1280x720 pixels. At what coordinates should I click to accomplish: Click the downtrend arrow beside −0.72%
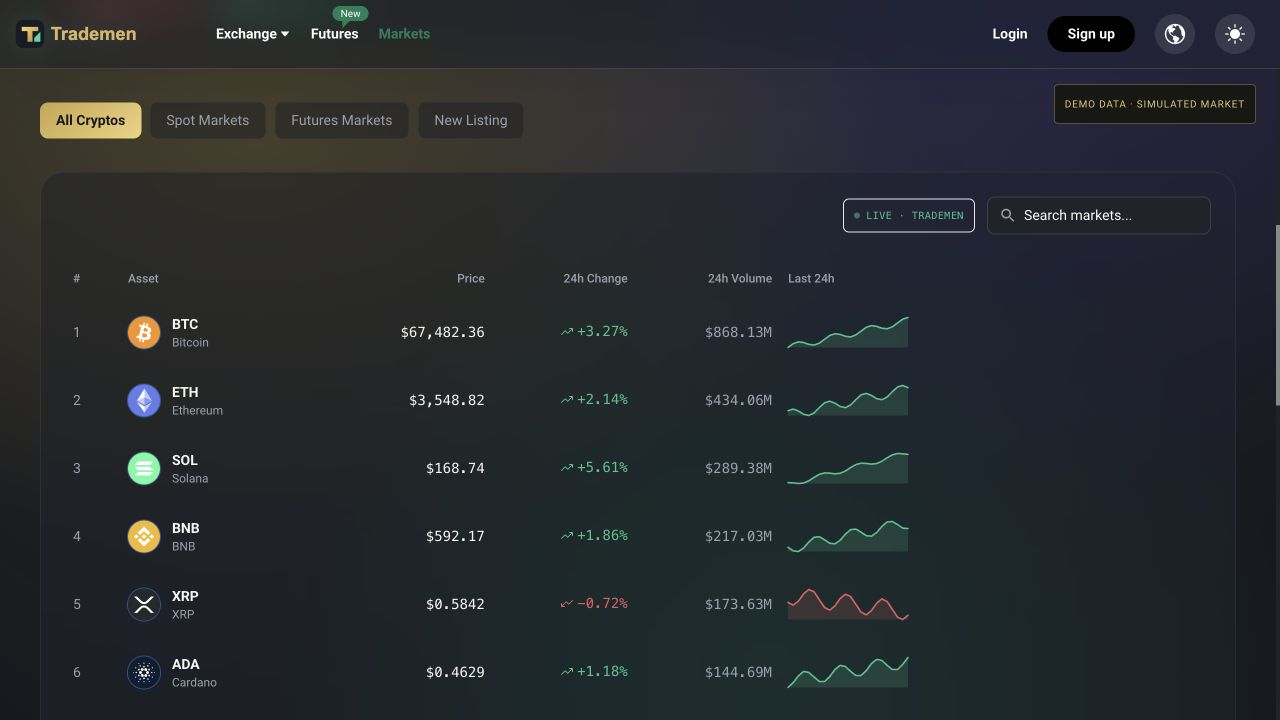pyautogui.click(x=567, y=604)
